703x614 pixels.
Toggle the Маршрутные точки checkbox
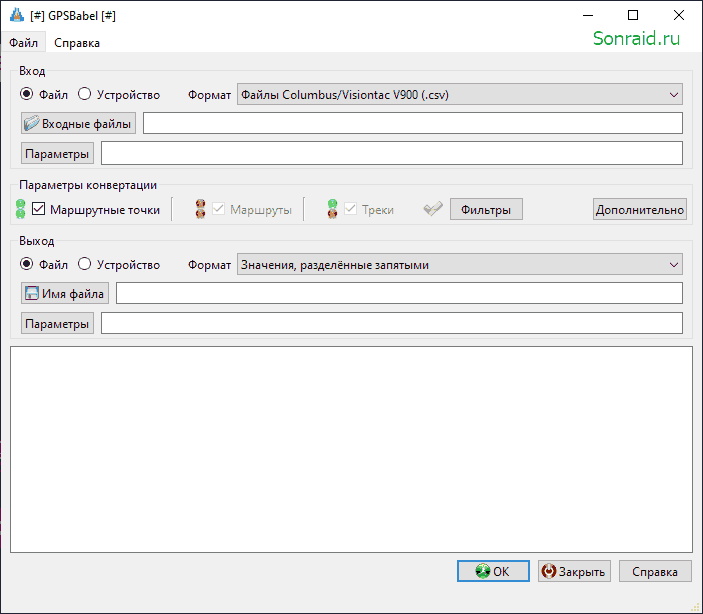(39, 209)
